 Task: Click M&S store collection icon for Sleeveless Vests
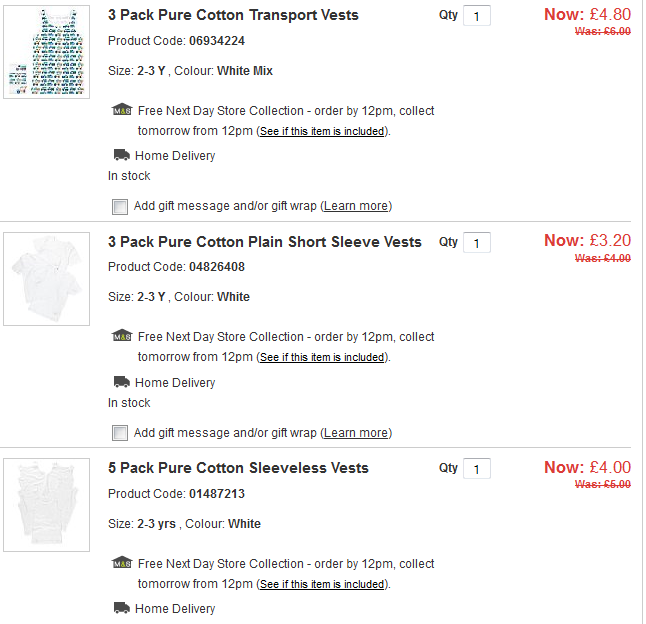pos(122,563)
